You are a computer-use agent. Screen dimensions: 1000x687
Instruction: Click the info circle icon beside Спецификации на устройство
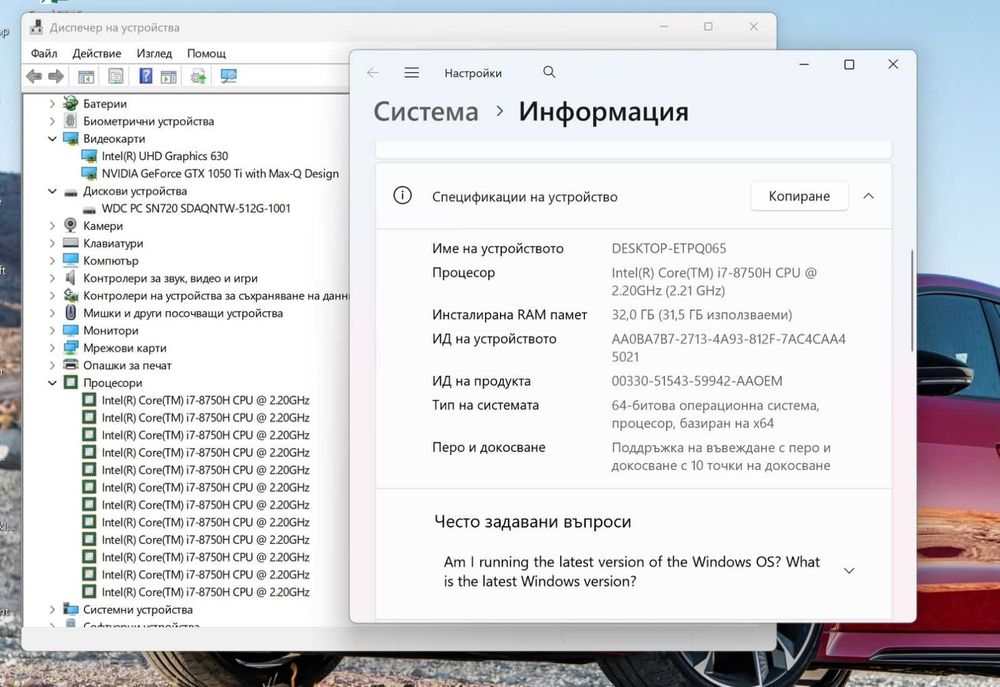click(402, 195)
